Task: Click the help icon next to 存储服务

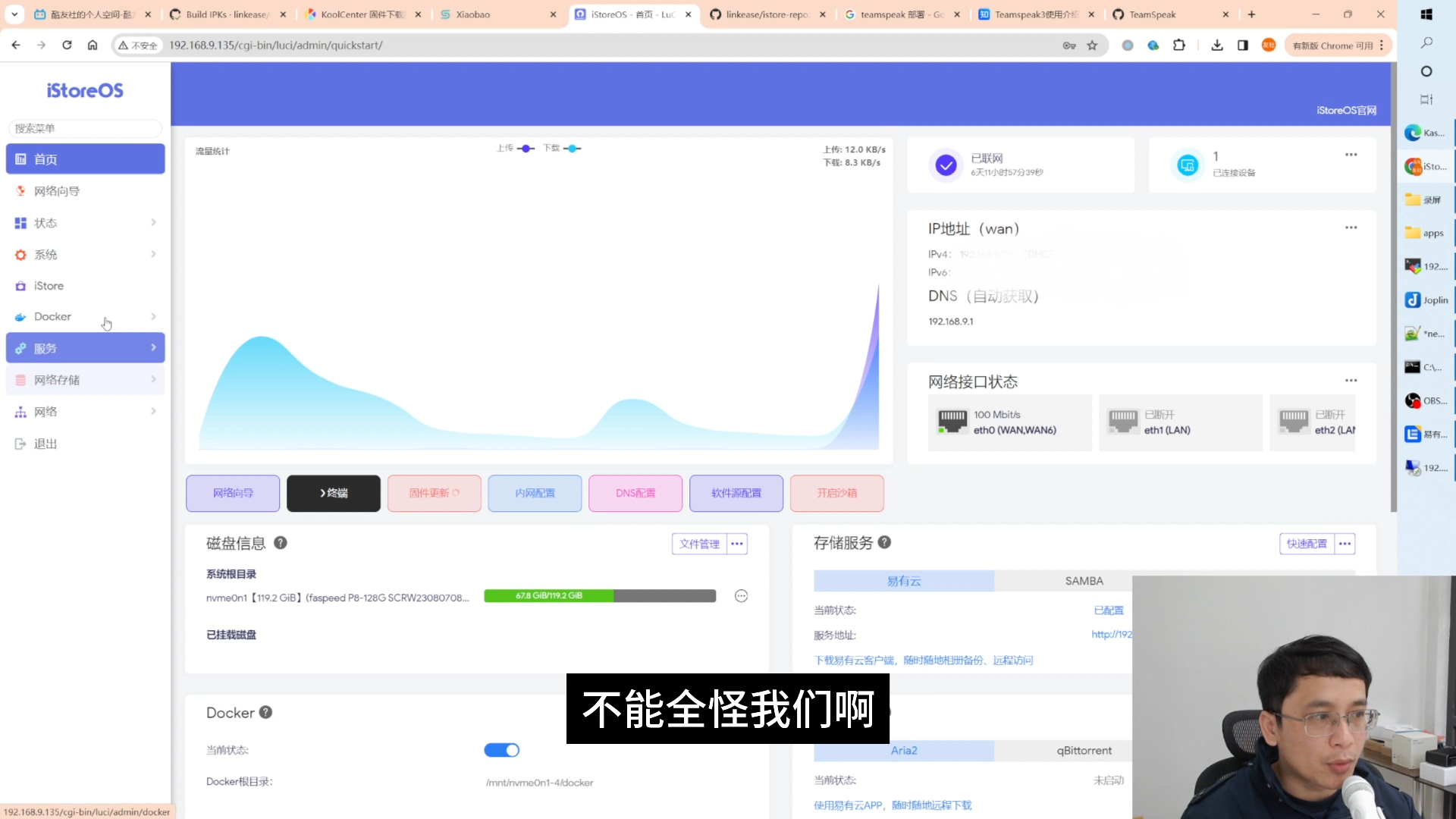Action: tap(884, 542)
